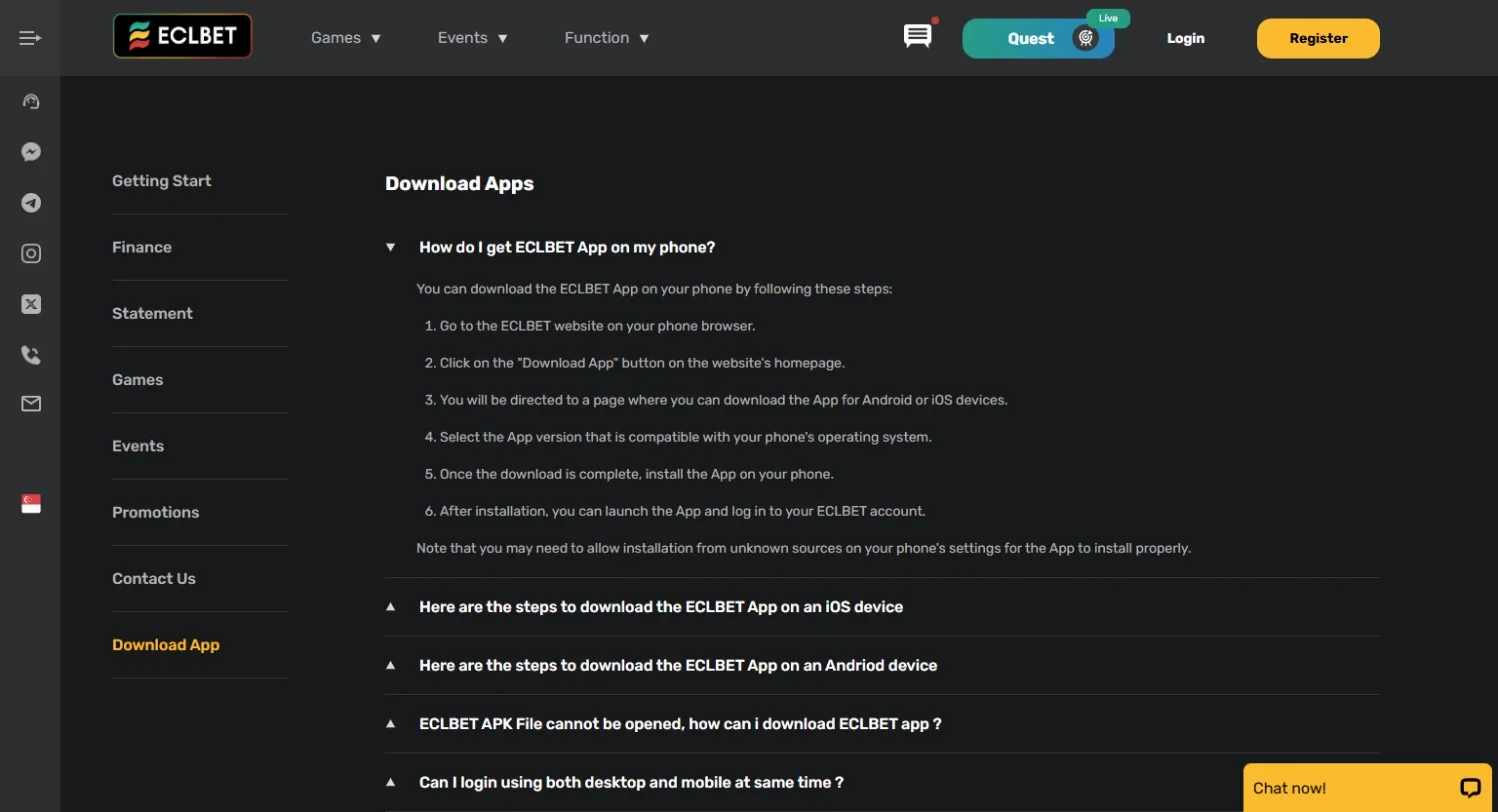Select Games help category in sidebar list

(137, 380)
